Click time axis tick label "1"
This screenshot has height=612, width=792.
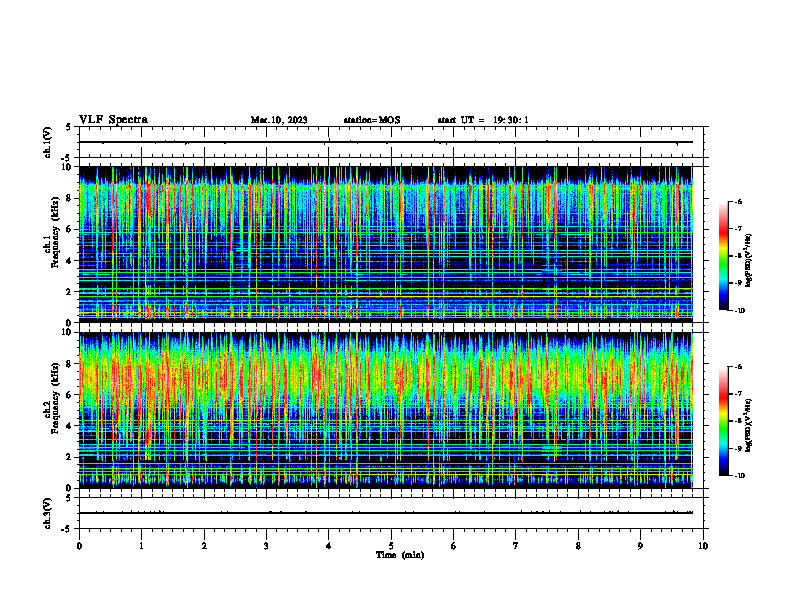141,546
